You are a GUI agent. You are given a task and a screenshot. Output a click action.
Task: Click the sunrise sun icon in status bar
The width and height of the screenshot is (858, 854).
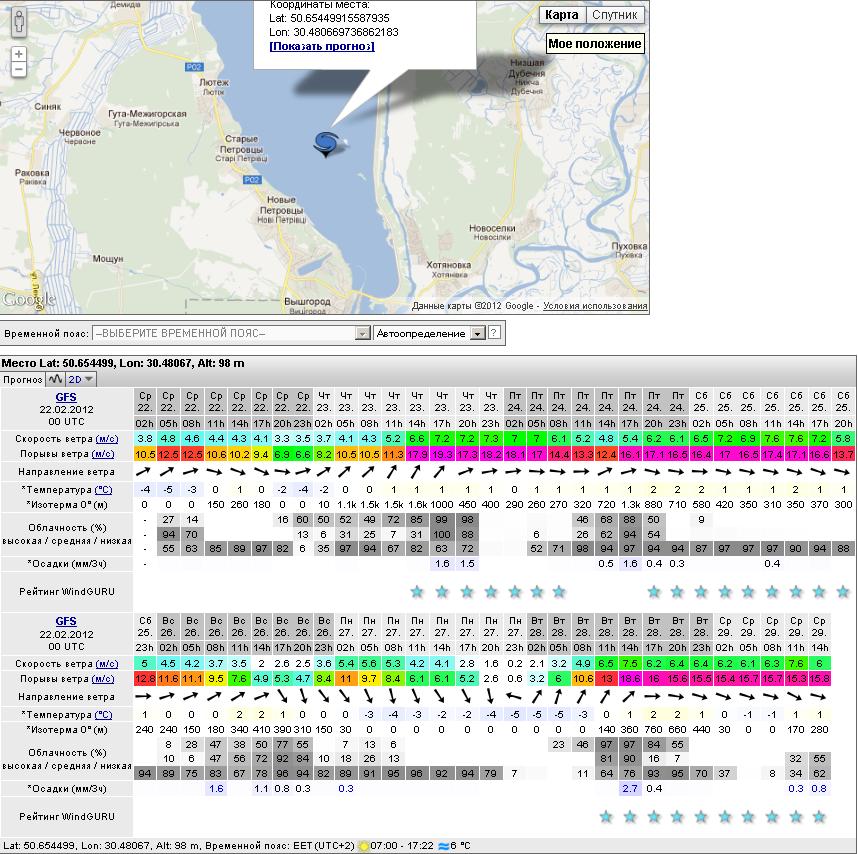365,845
